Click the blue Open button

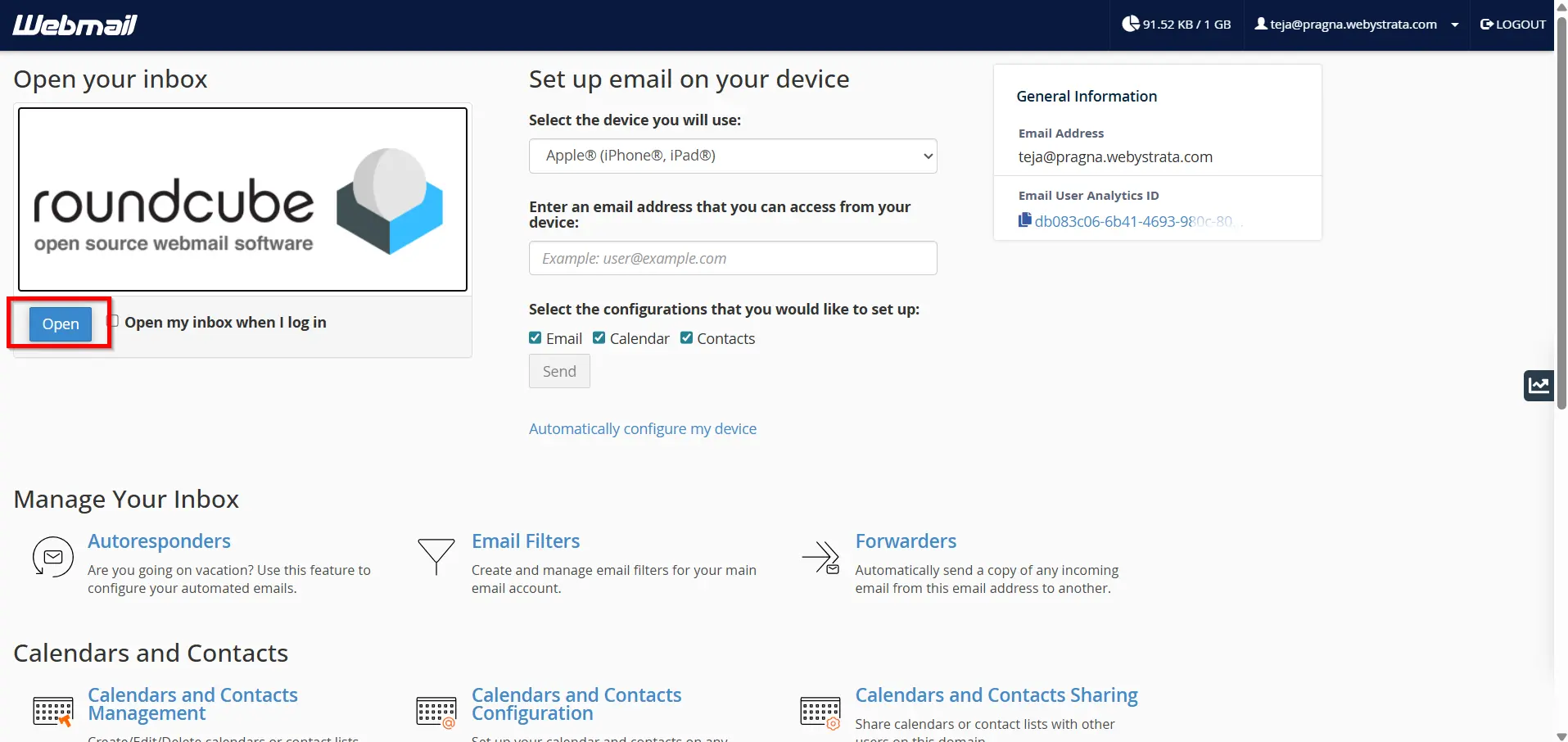[61, 323]
